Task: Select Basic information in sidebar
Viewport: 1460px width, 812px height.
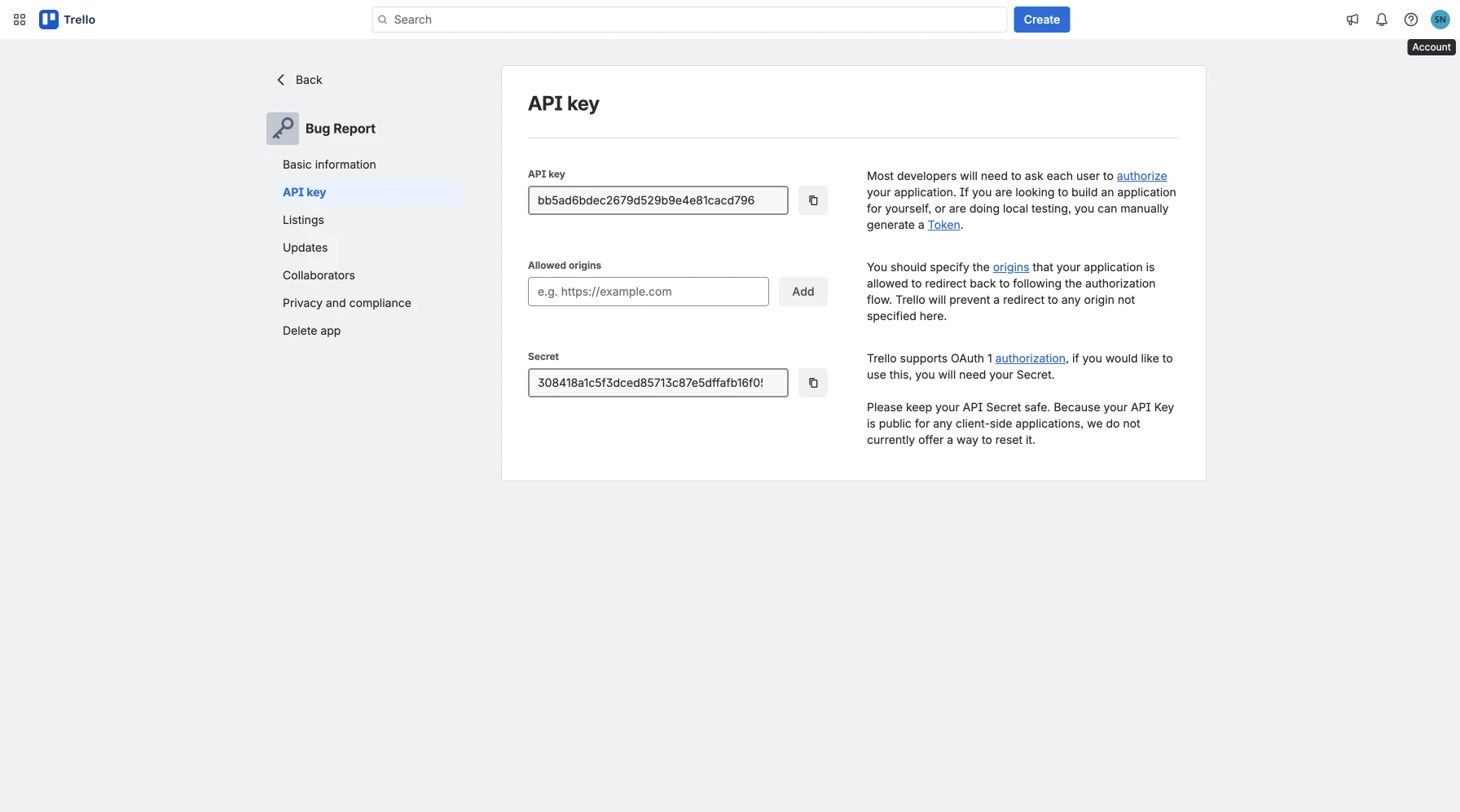Action: coord(329,165)
